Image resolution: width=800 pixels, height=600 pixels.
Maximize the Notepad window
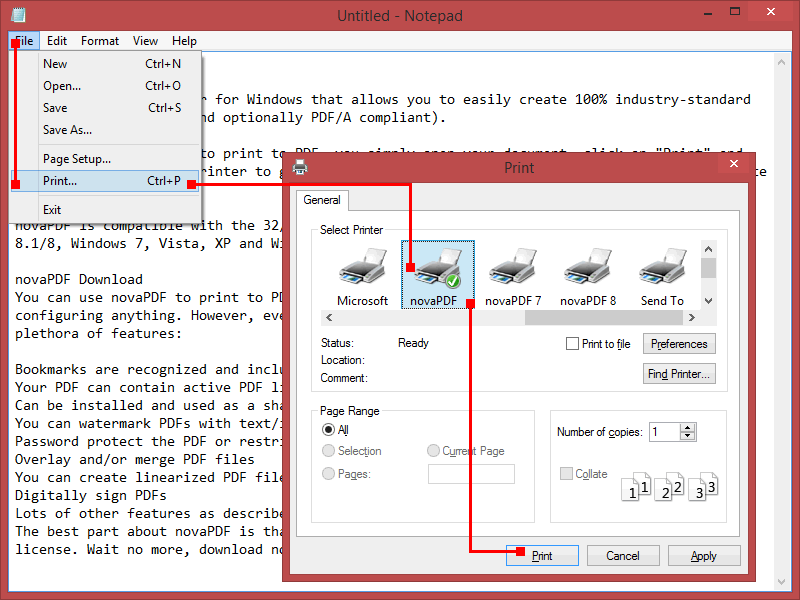point(735,11)
